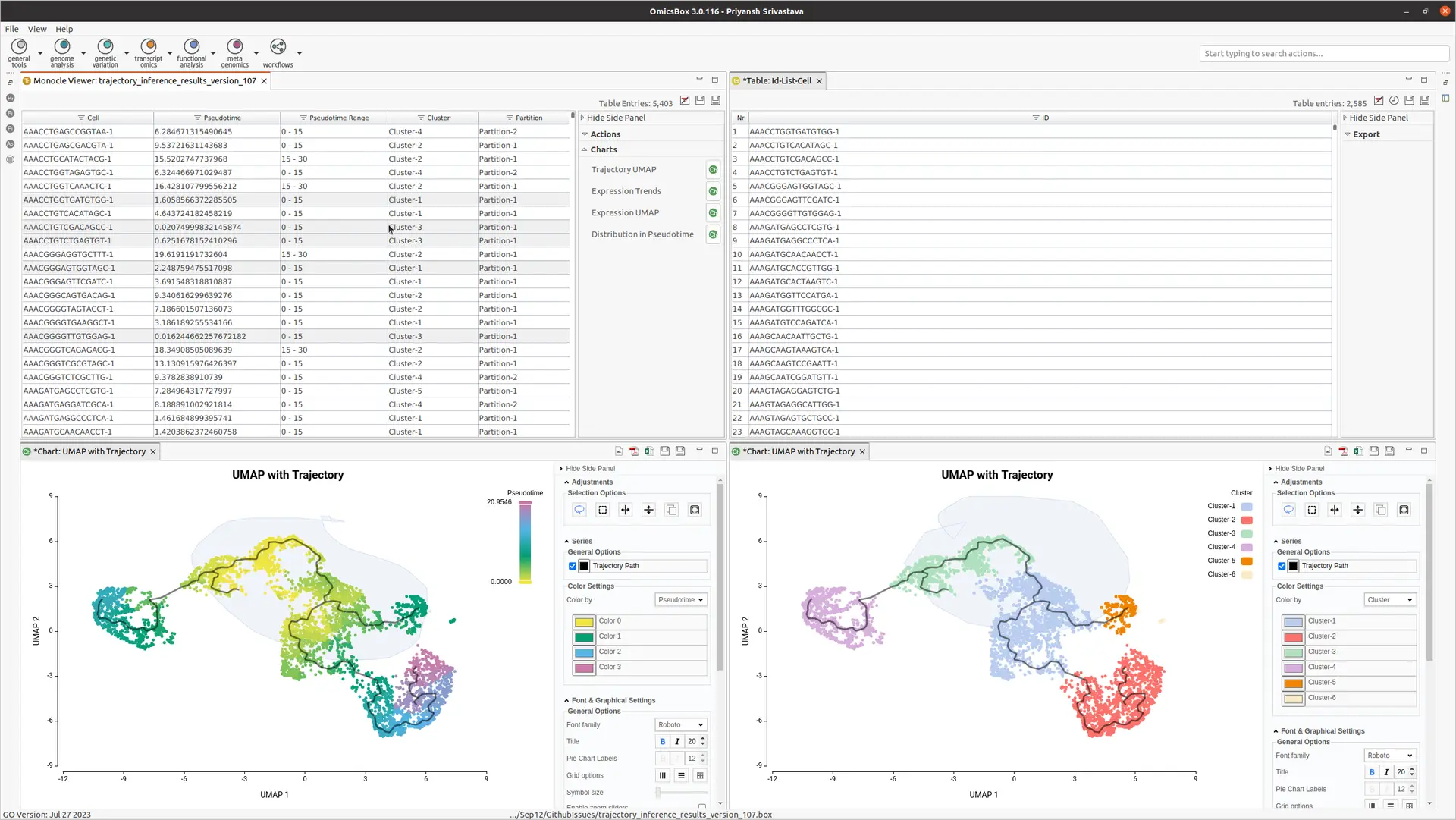Click the search actions input field
1456x820 pixels.
pos(1324,54)
